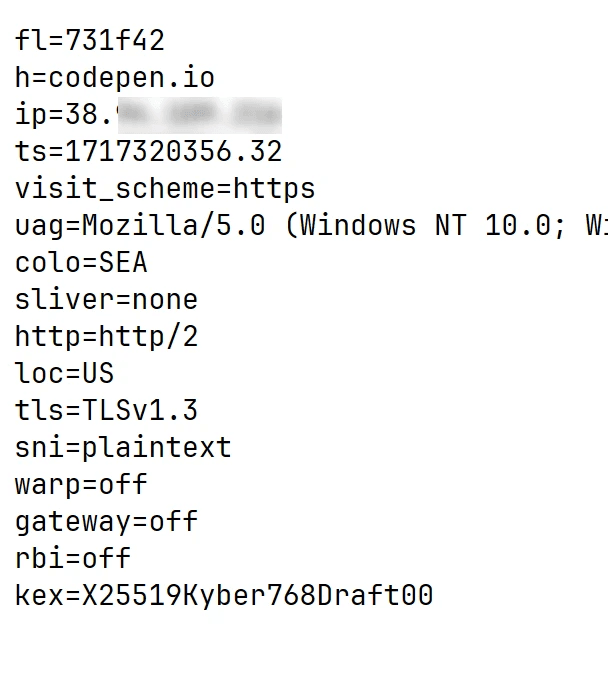Click the tls=TLSv1.3 line
The height and width of the screenshot is (684, 608).
coord(106,411)
